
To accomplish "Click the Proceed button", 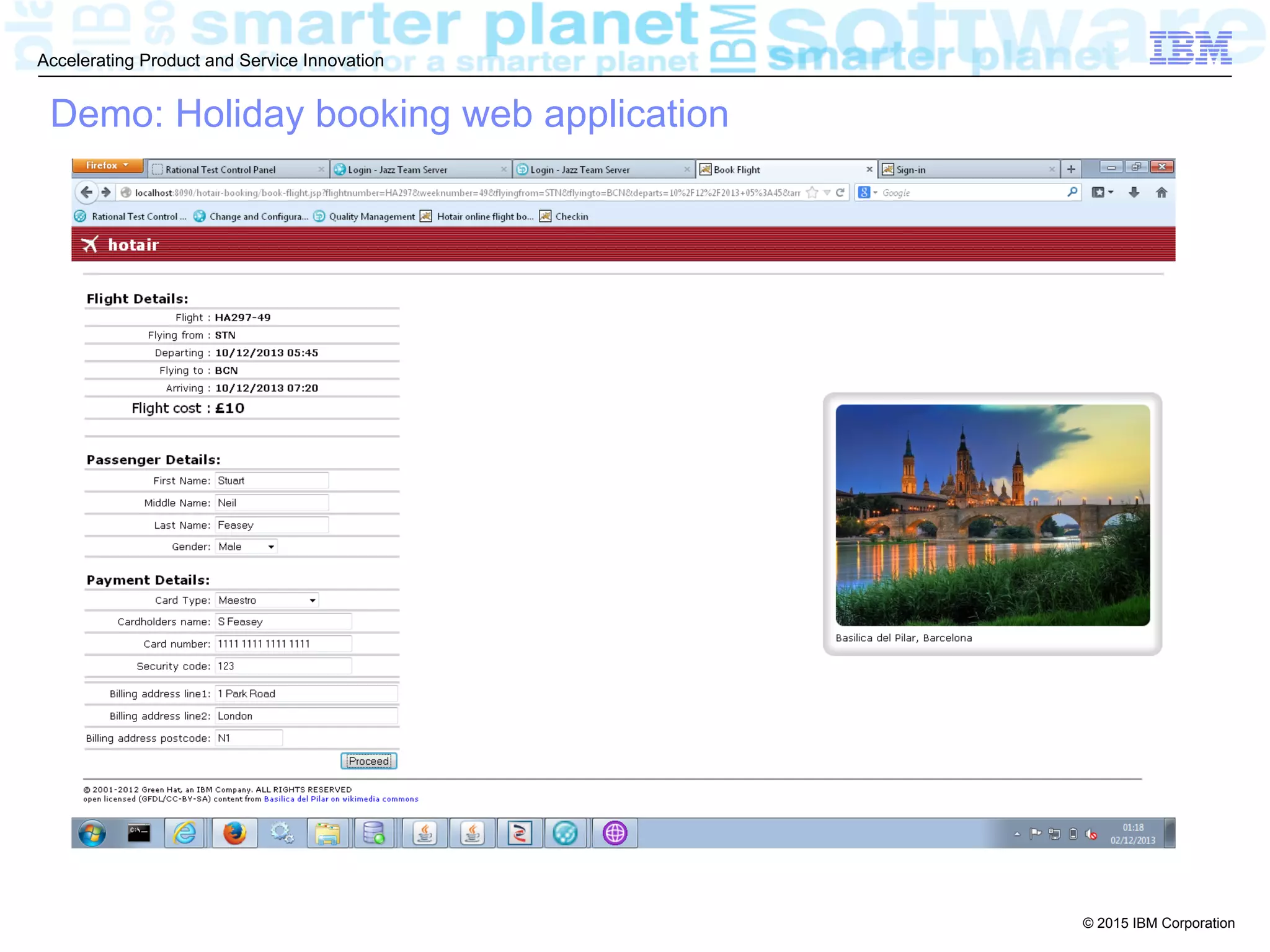I will (369, 761).
